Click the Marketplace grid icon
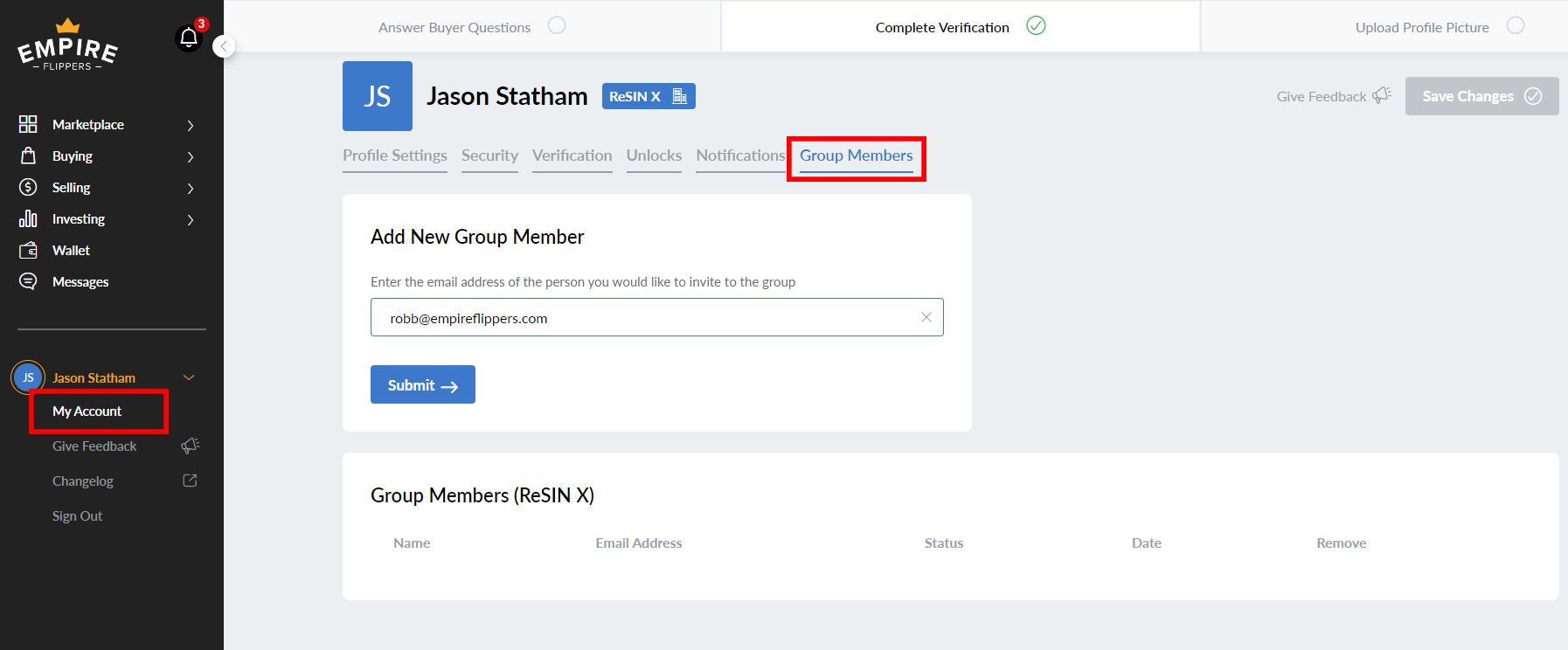 tap(28, 124)
